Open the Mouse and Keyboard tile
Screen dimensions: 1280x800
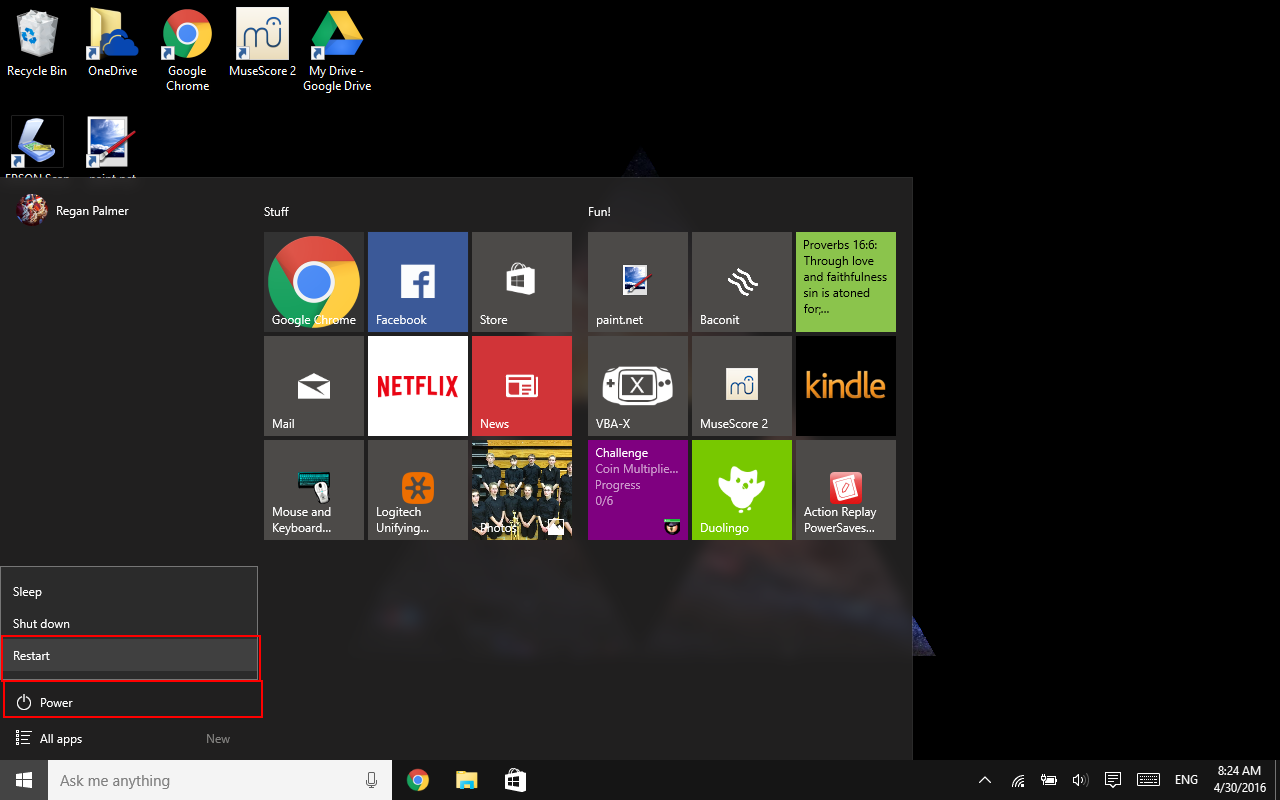tap(314, 490)
